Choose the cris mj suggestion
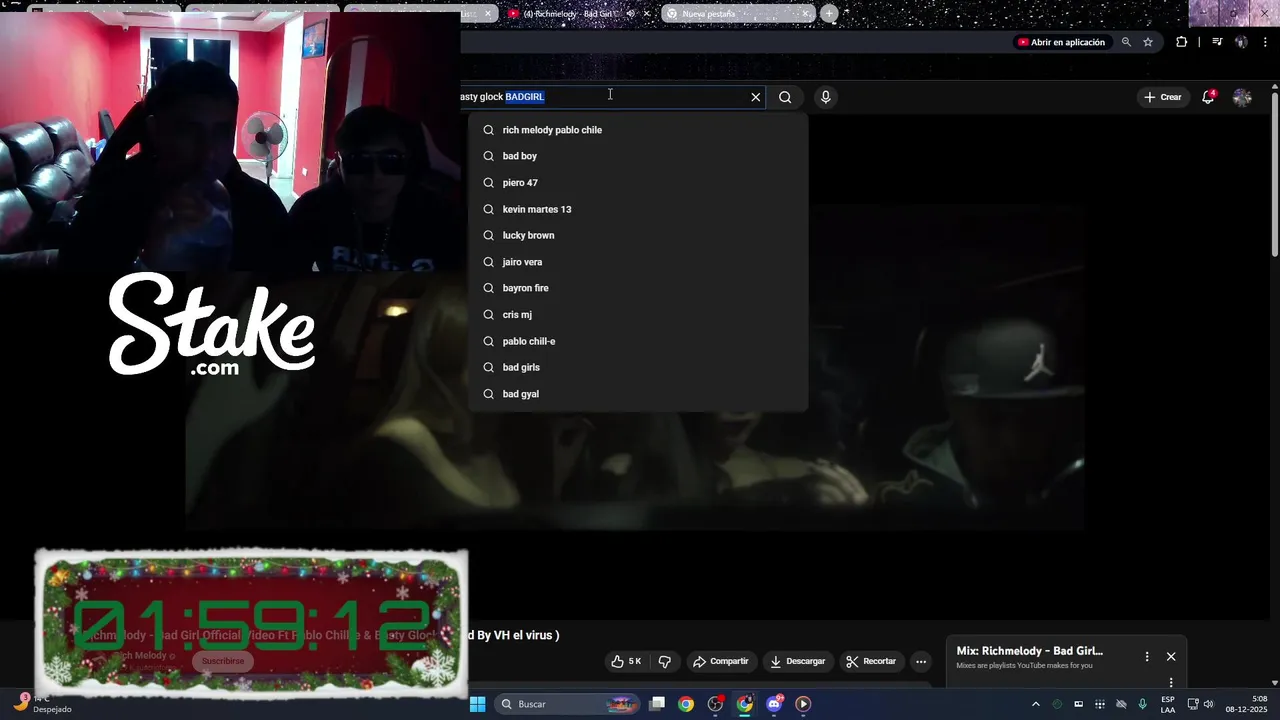 (x=638, y=315)
